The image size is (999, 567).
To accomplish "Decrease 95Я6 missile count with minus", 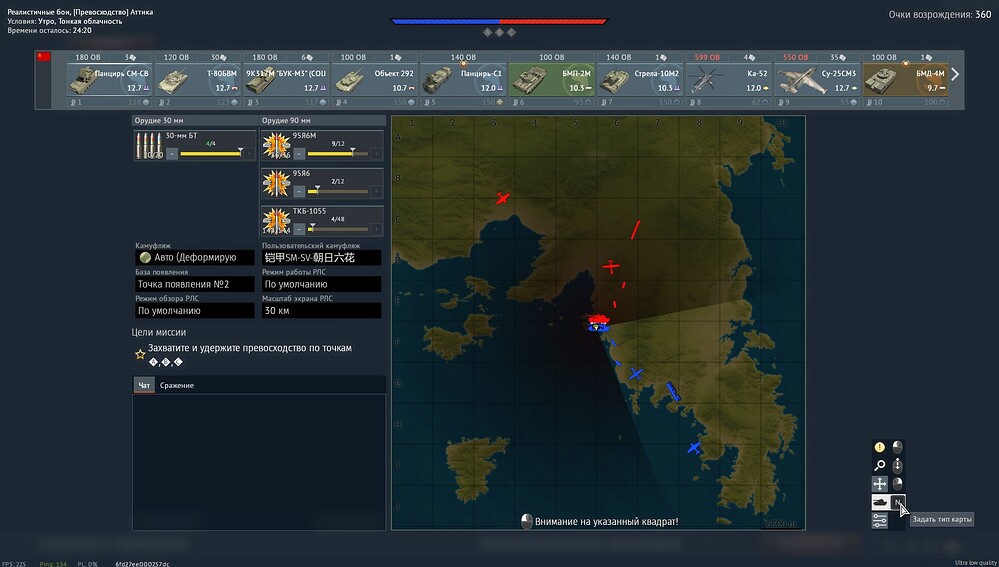I will coord(299,191).
